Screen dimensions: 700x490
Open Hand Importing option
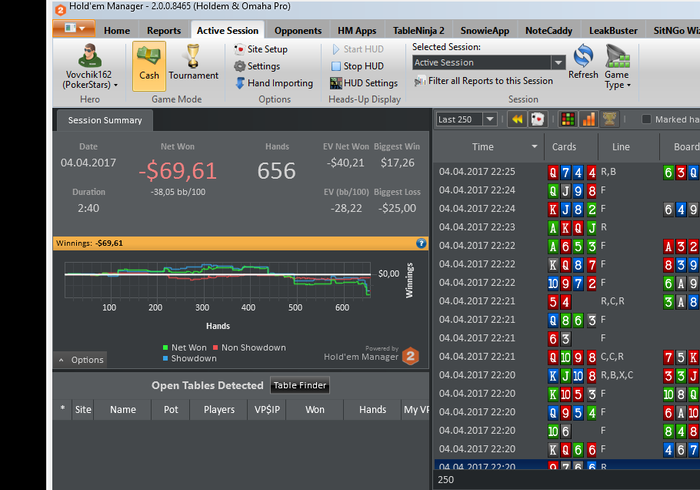click(274, 83)
